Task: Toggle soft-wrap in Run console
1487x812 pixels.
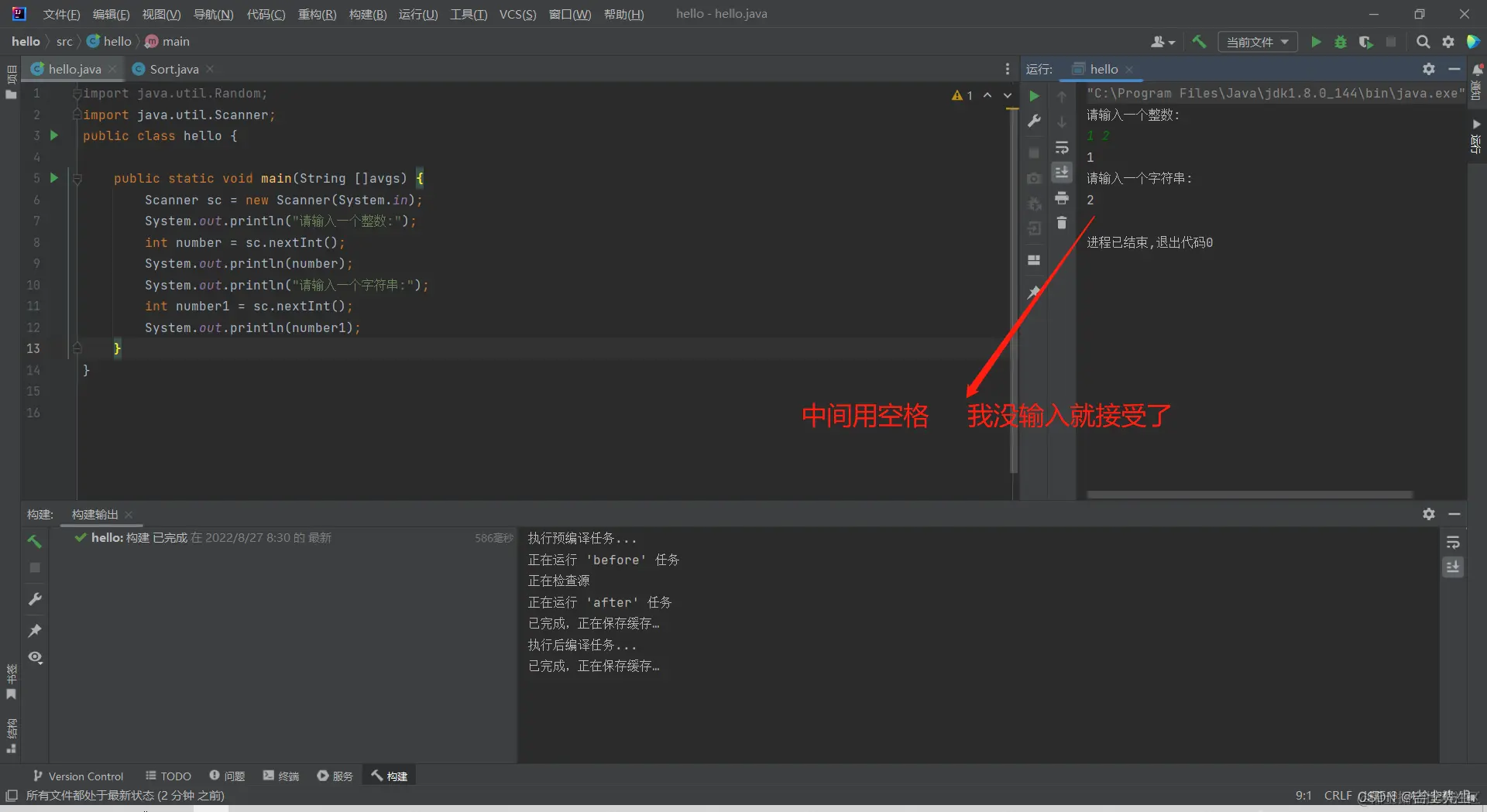Action: pos(1062,147)
